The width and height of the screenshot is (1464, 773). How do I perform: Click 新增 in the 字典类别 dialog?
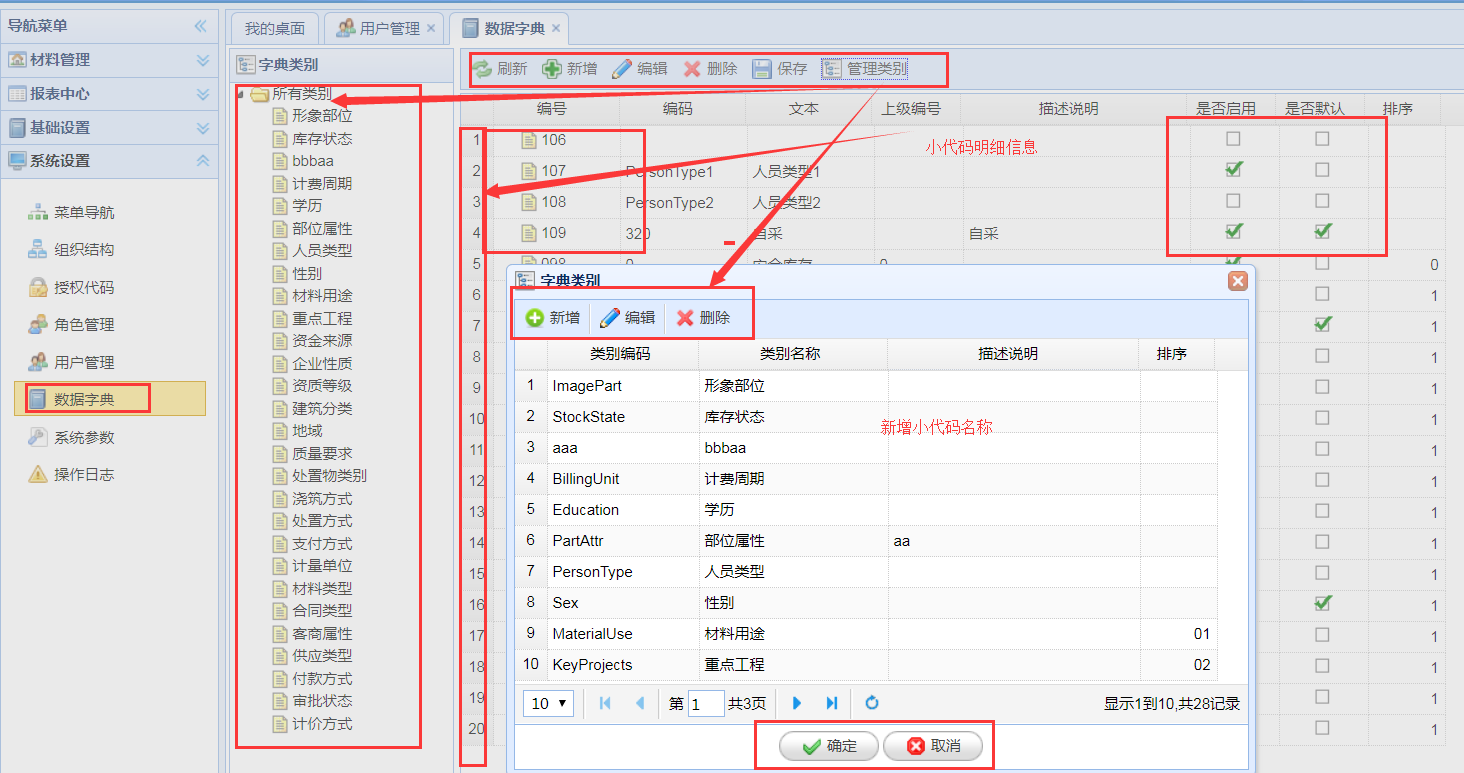[x=553, y=318]
